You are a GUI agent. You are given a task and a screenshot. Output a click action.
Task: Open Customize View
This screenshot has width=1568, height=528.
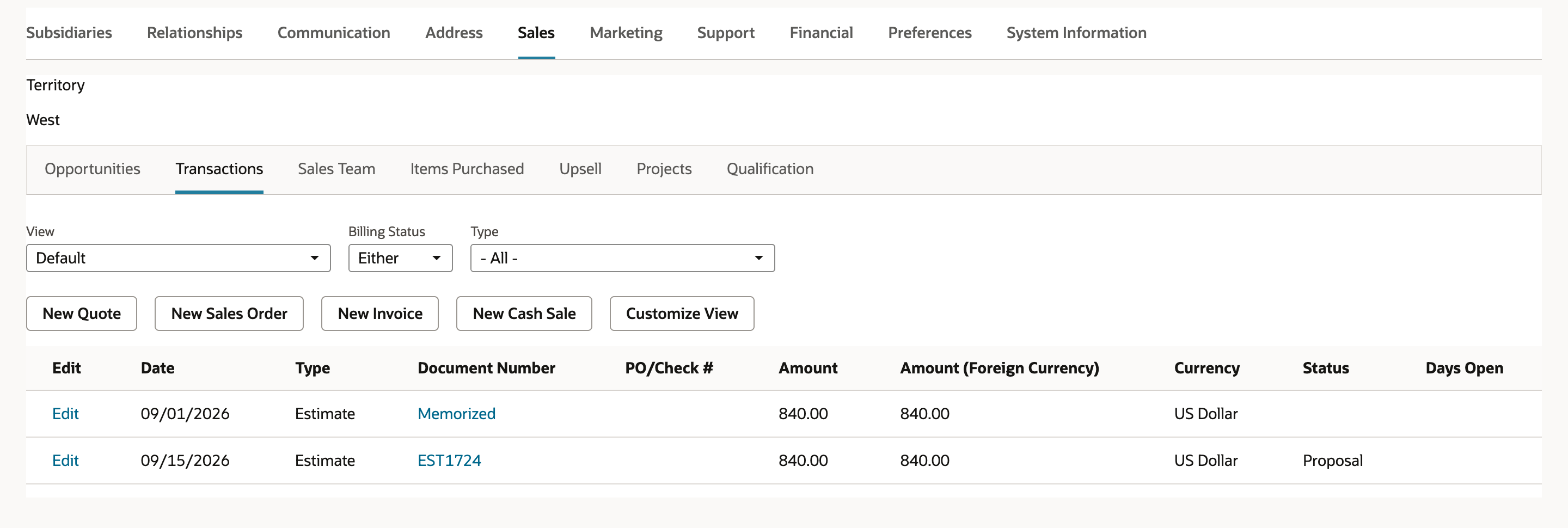(682, 314)
